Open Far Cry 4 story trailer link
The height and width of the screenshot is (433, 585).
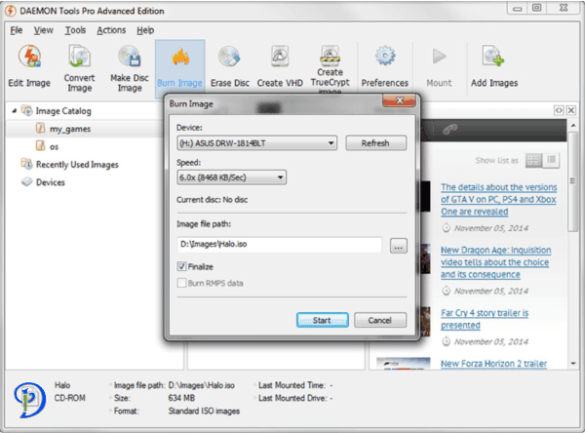[484, 319]
